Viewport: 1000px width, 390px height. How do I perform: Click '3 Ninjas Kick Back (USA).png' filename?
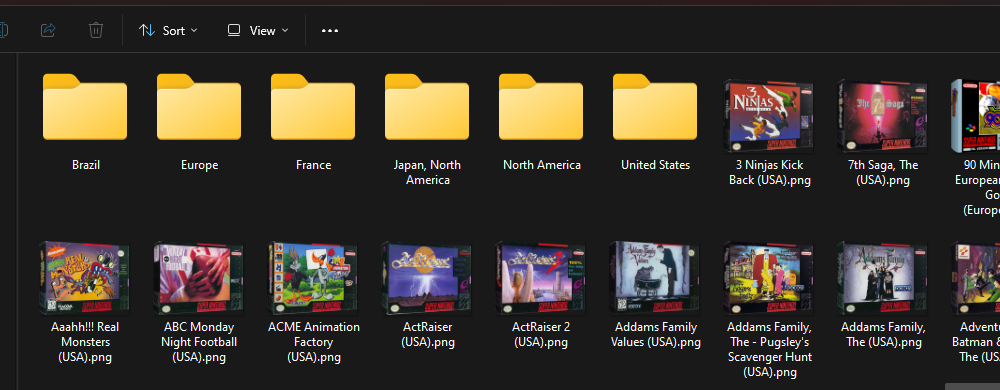pos(770,173)
